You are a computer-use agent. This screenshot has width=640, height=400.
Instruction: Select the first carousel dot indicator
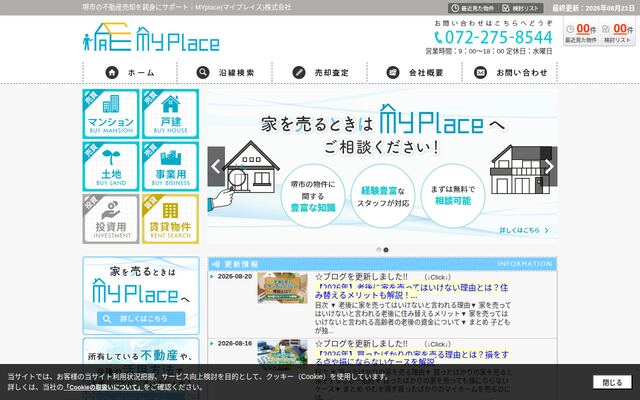(379, 250)
